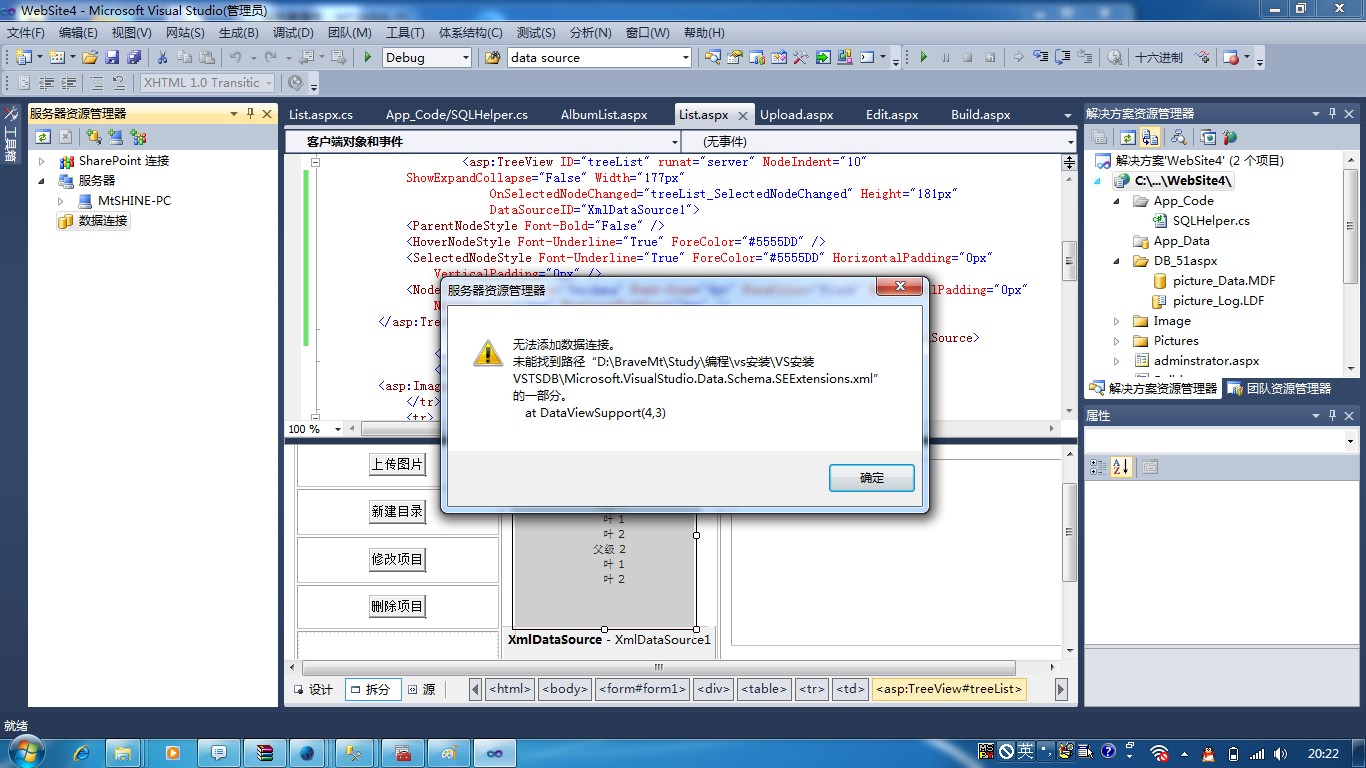Open Windows Explorer from the taskbar

[x=123, y=753]
